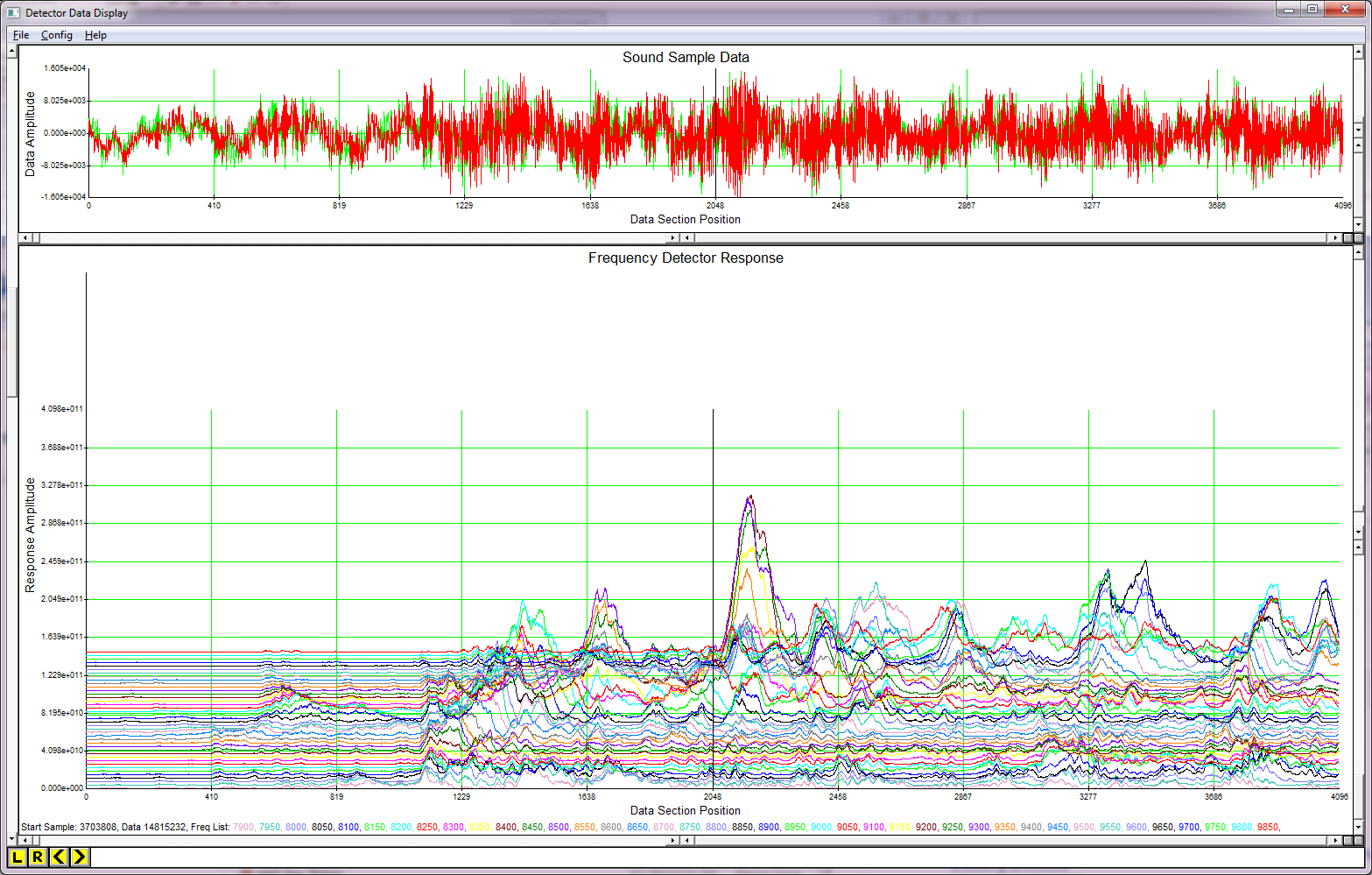Select frequency 8050 in the Freq List
Image resolution: width=1372 pixels, height=875 pixels.
(322, 826)
